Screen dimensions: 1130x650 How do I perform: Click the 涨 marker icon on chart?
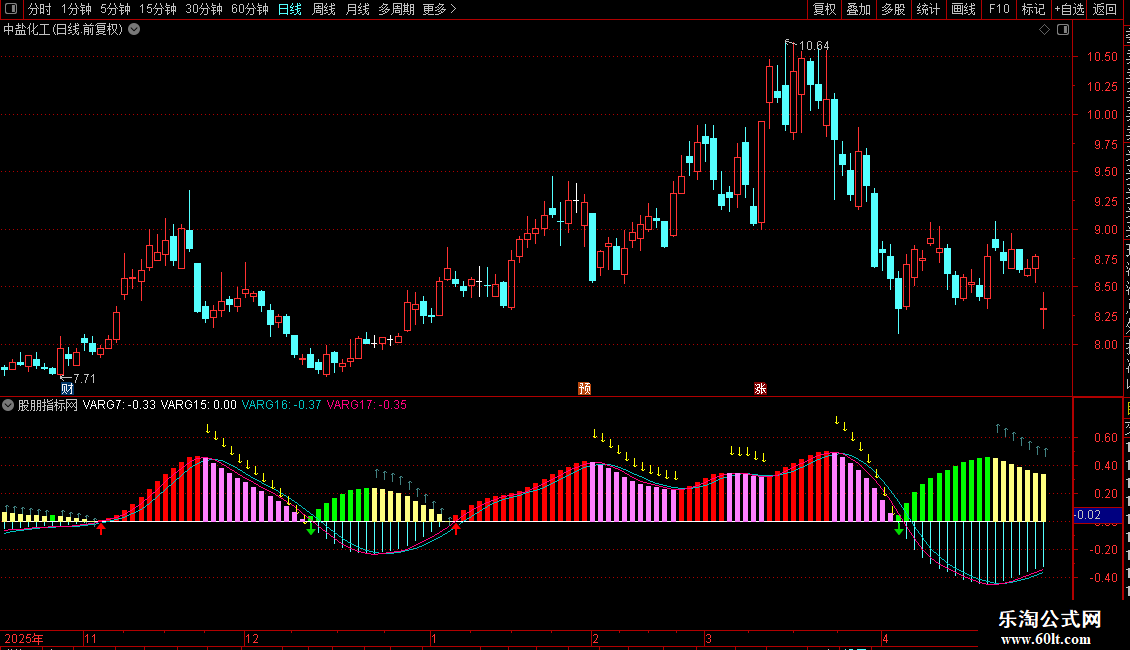pyautogui.click(x=760, y=388)
